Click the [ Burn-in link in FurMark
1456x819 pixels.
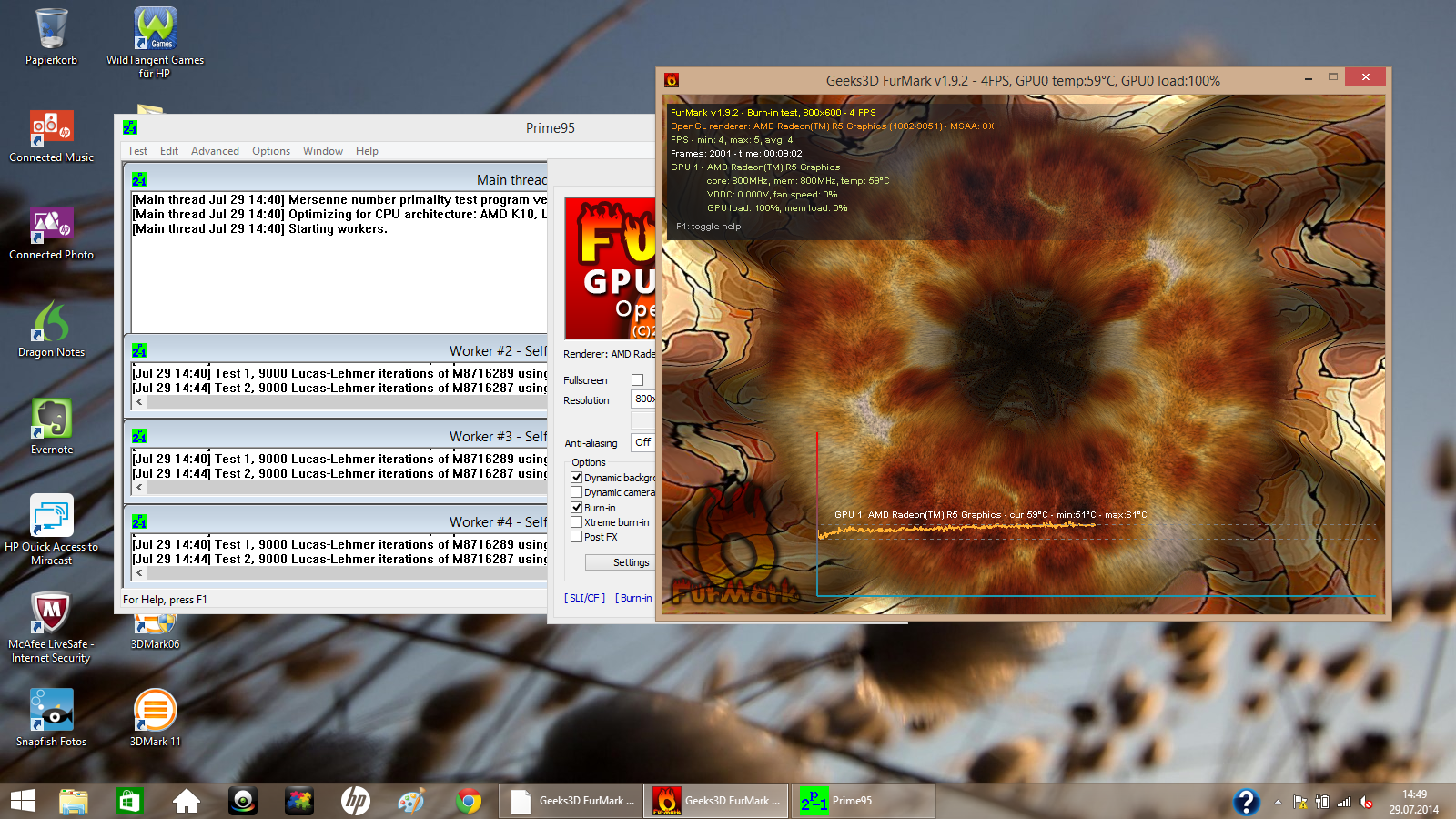click(633, 598)
